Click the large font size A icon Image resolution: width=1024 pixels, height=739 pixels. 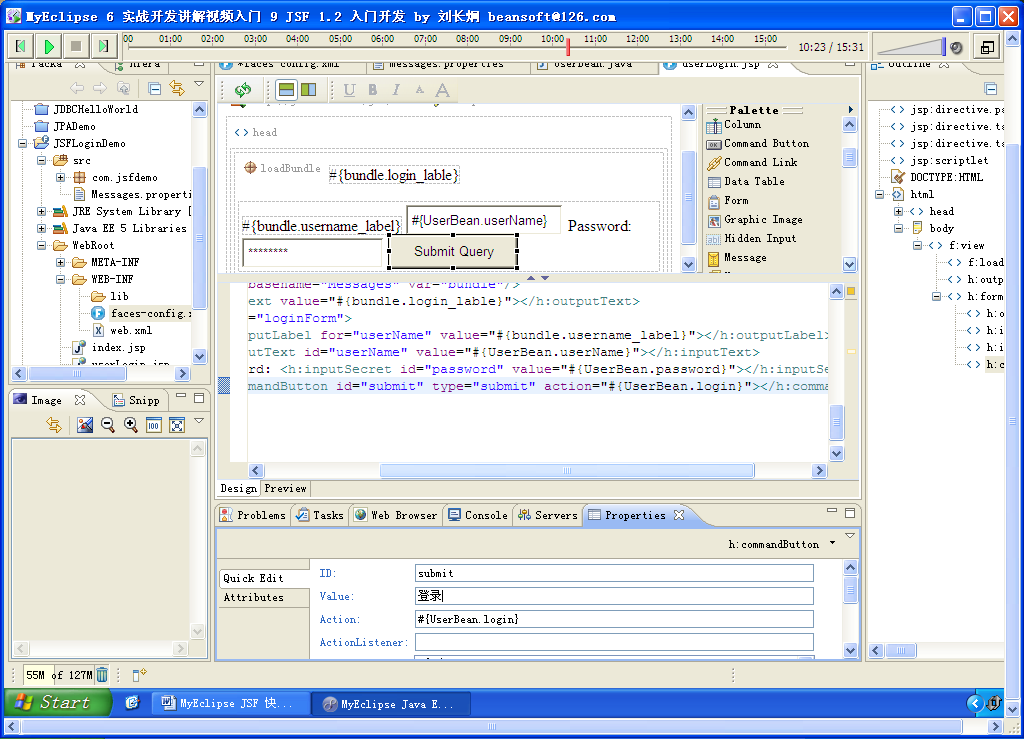click(x=443, y=90)
